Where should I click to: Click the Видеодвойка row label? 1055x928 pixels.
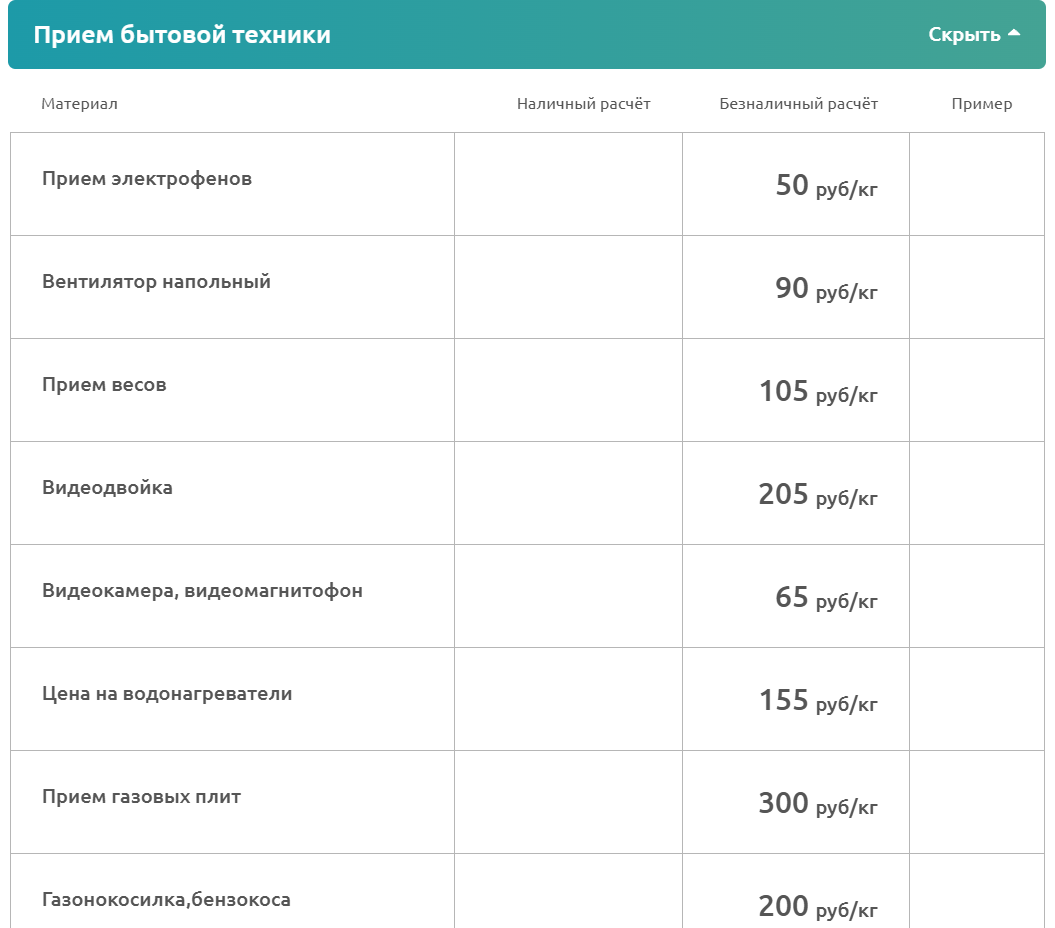[107, 487]
